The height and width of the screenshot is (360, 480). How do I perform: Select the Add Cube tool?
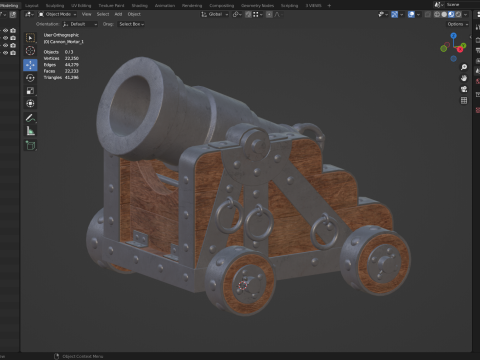coord(30,145)
